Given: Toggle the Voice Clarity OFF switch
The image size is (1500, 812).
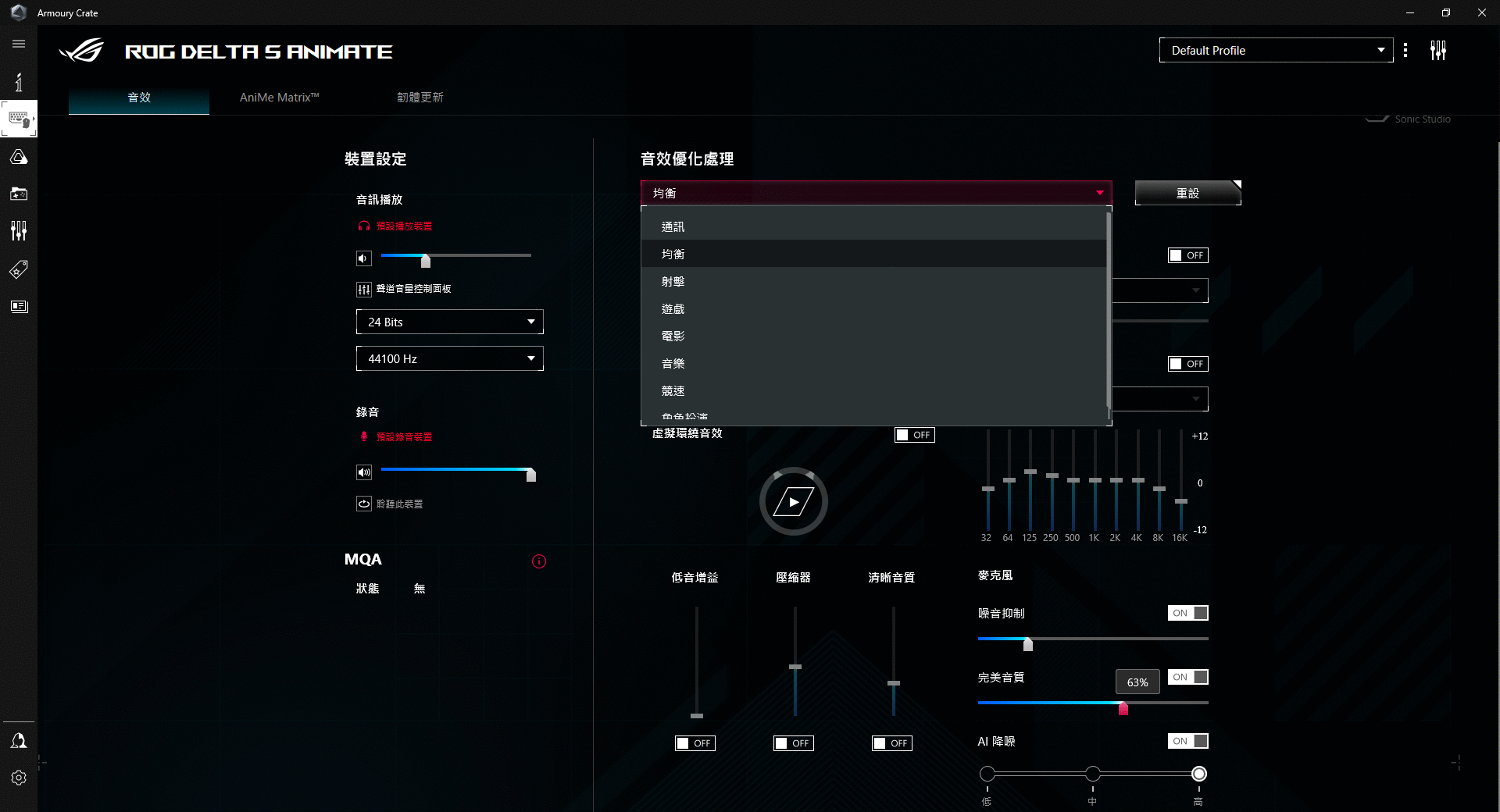Looking at the screenshot, I should 892,743.
